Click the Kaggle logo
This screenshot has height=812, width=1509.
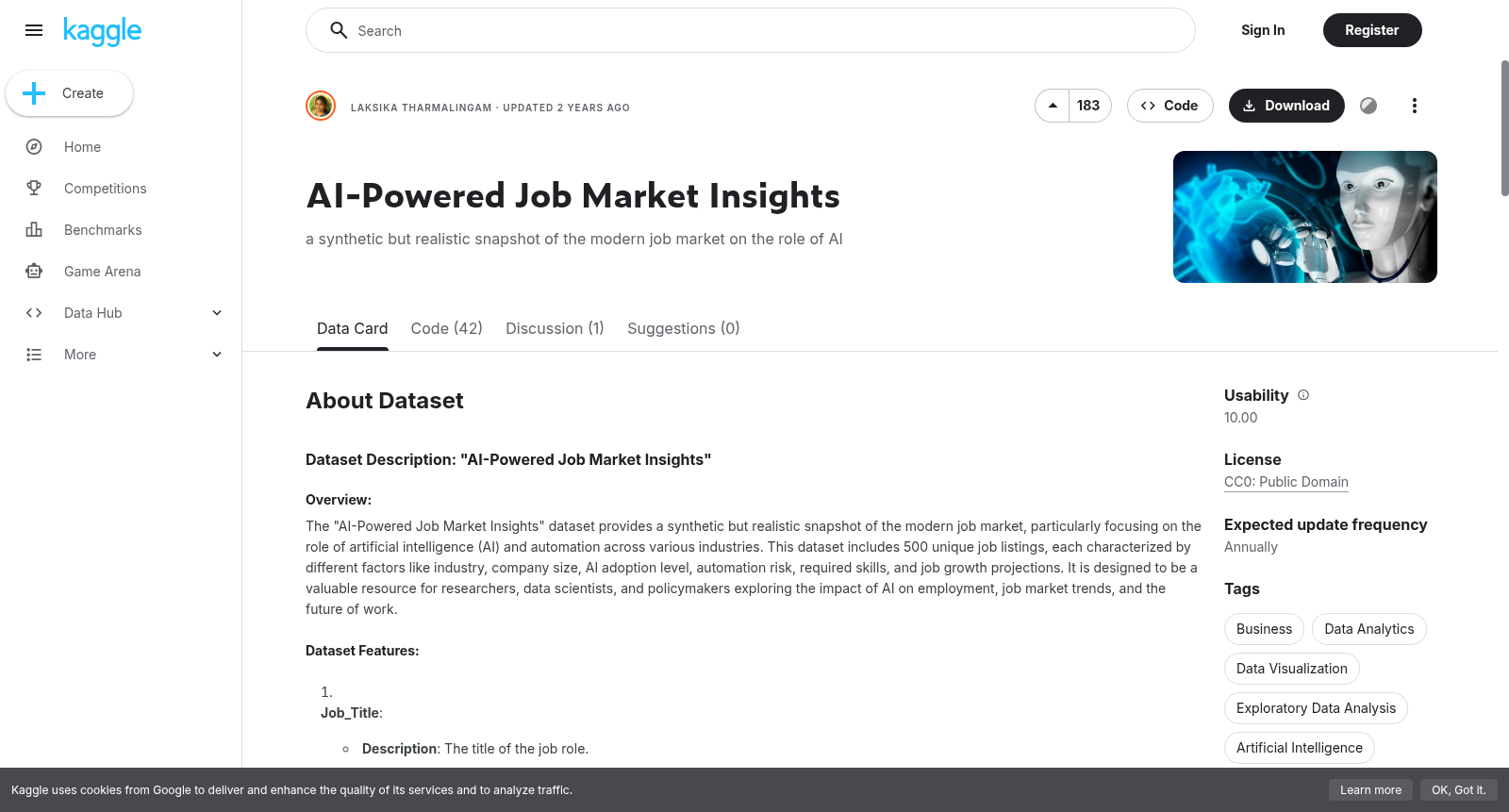tap(102, 31)
